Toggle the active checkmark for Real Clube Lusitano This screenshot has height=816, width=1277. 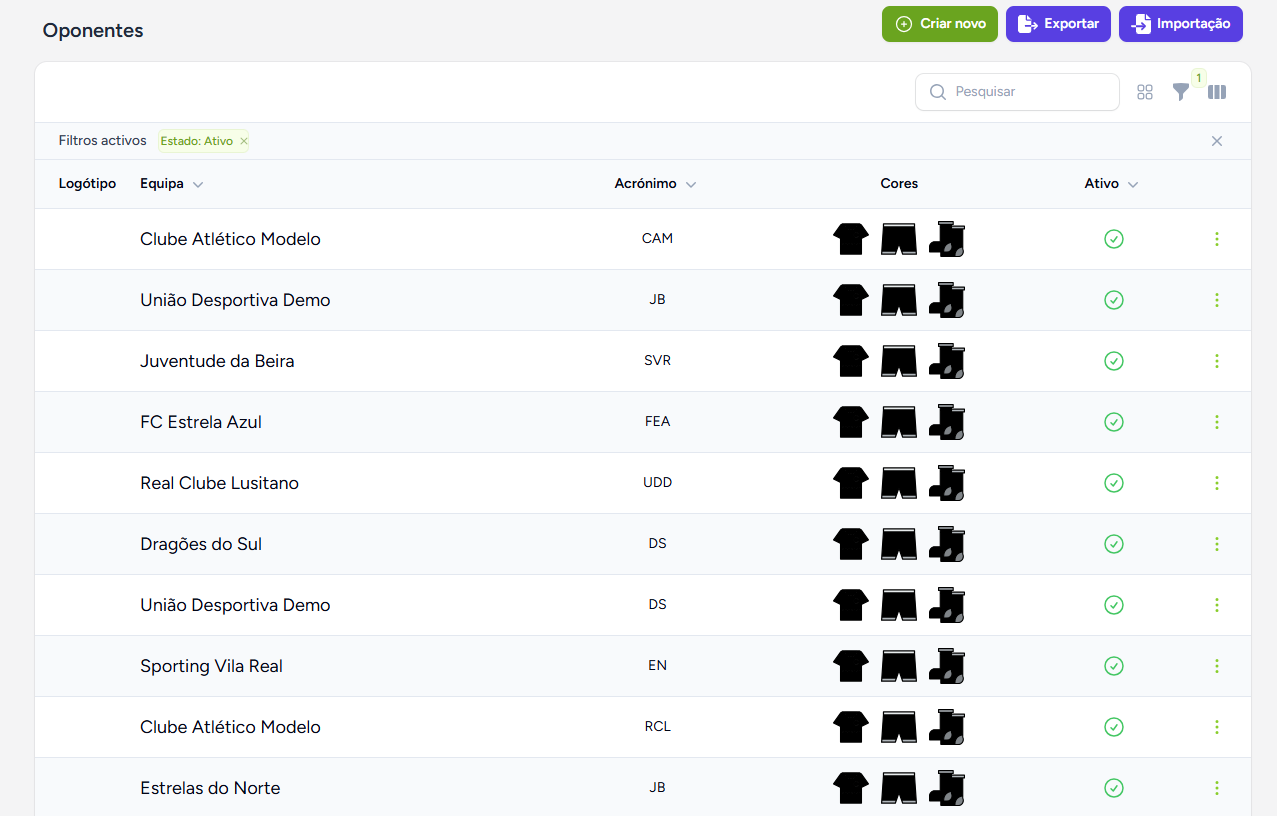[x=1113, y=483]
